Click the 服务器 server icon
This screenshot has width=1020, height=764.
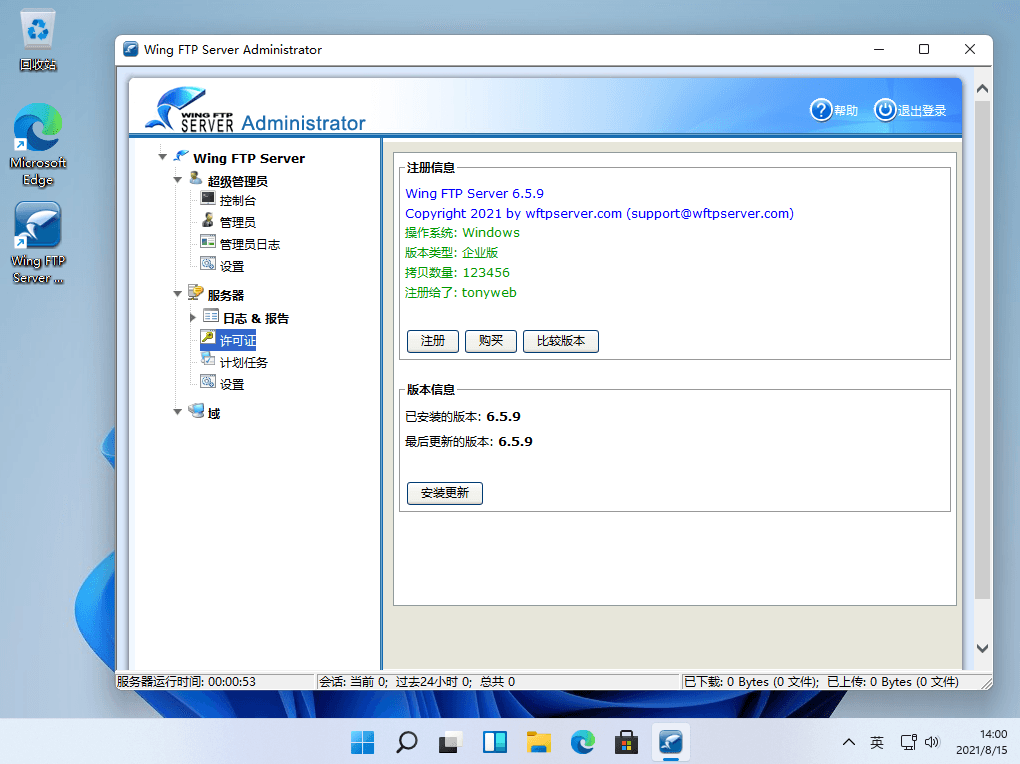[x=196, y=292]
